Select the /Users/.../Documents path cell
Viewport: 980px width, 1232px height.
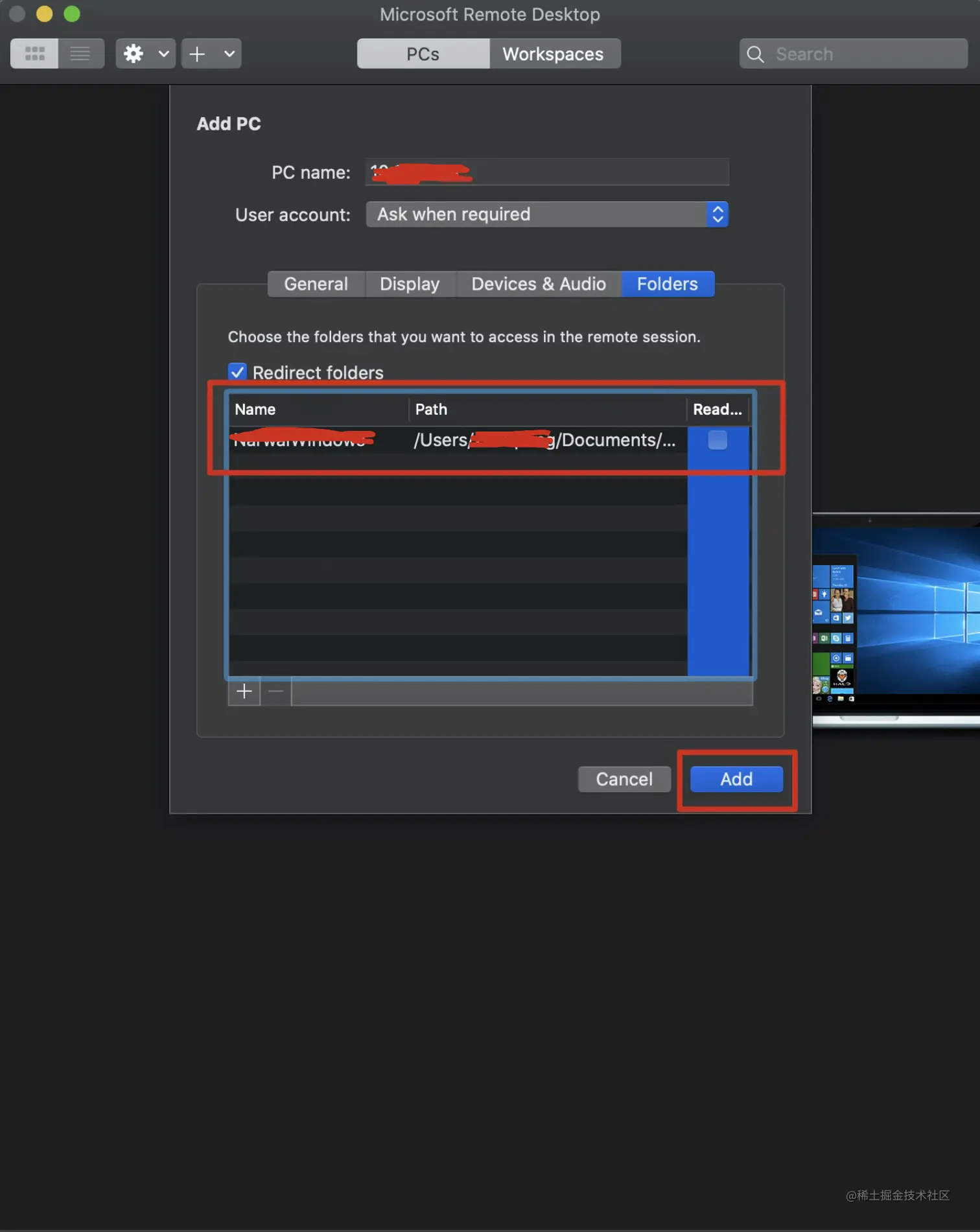pyautogui.click(x=548, y=440)
